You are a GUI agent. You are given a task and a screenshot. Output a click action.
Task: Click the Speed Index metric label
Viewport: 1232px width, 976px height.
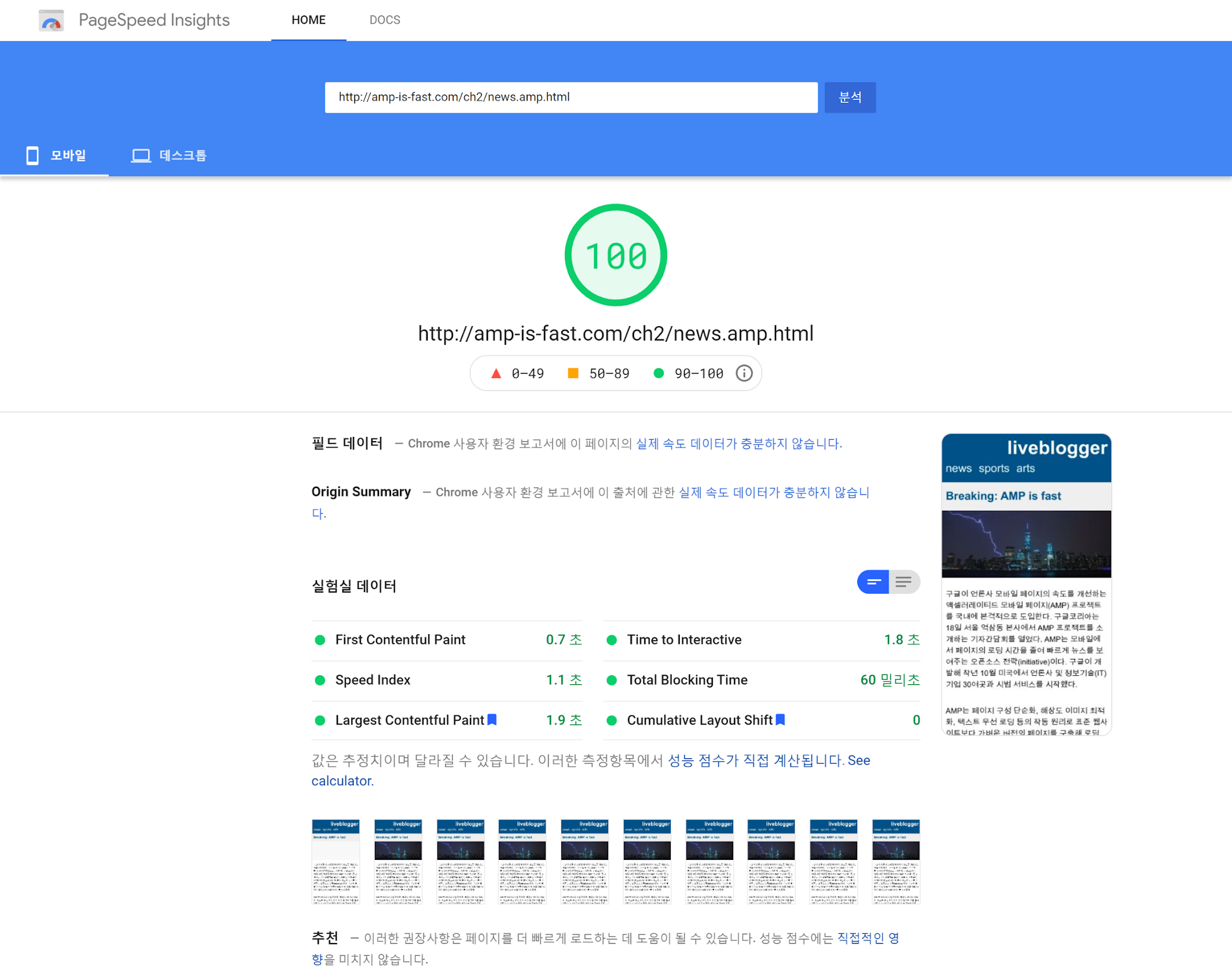(x=373, y=680)
